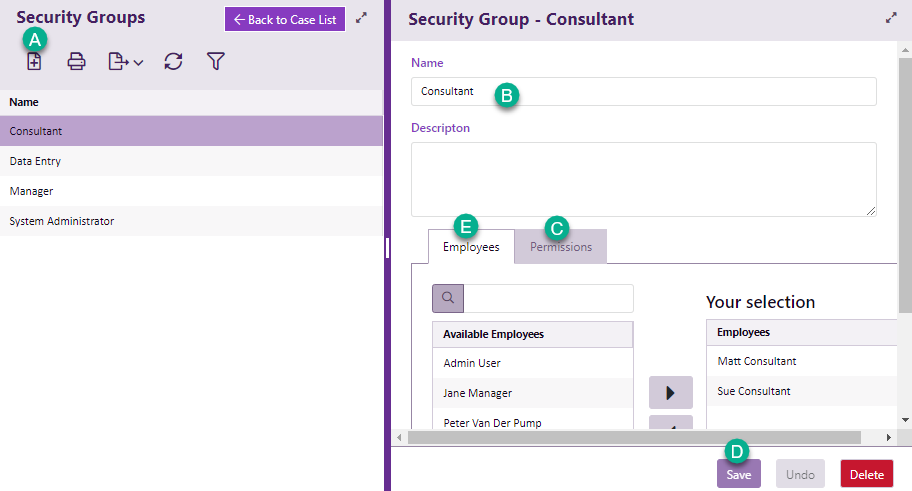Expand the Security Group - Consultant panel
The height and width of the screenshot is (491, 912).
point(891,18)
